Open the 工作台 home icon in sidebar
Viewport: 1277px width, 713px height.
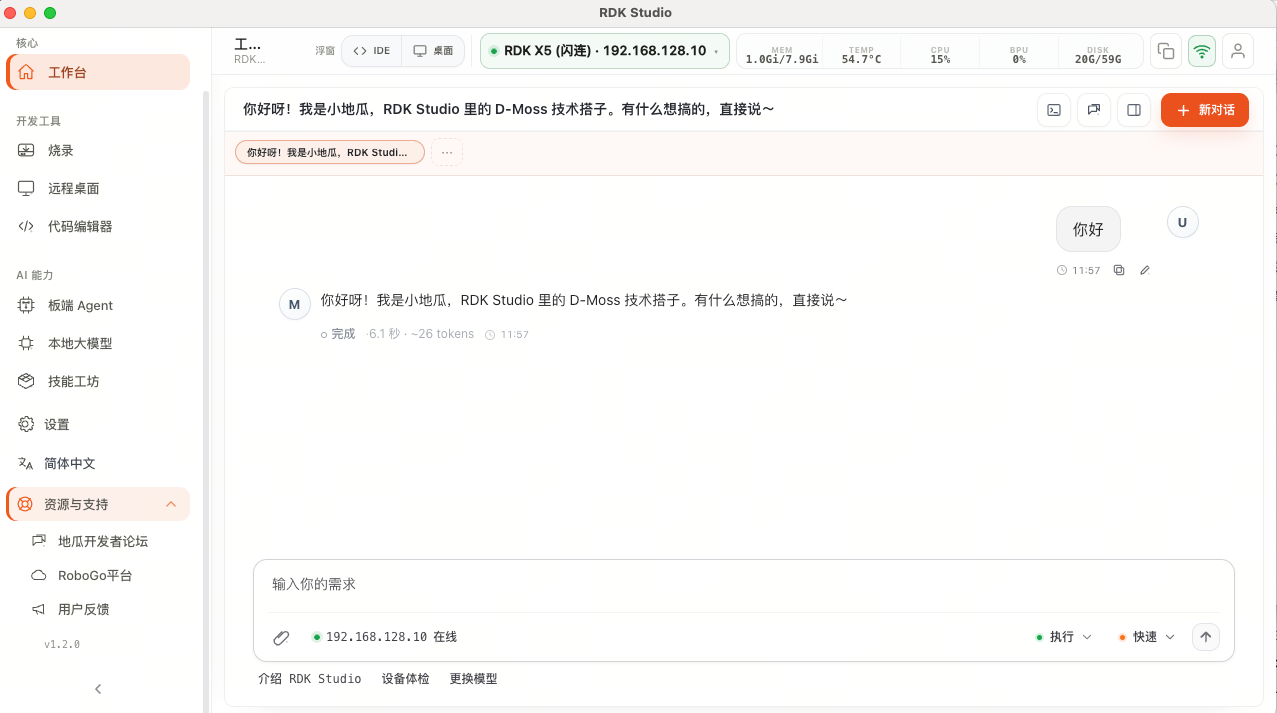[x=26, y=72]
